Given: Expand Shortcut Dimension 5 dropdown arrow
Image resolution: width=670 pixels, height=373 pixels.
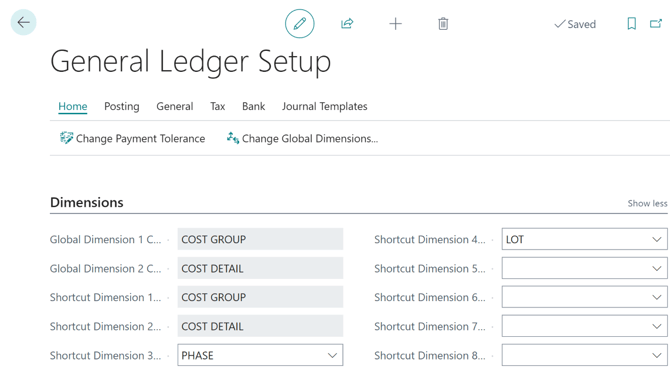Looking at the screenshot, I should click(x=657, y=268).
